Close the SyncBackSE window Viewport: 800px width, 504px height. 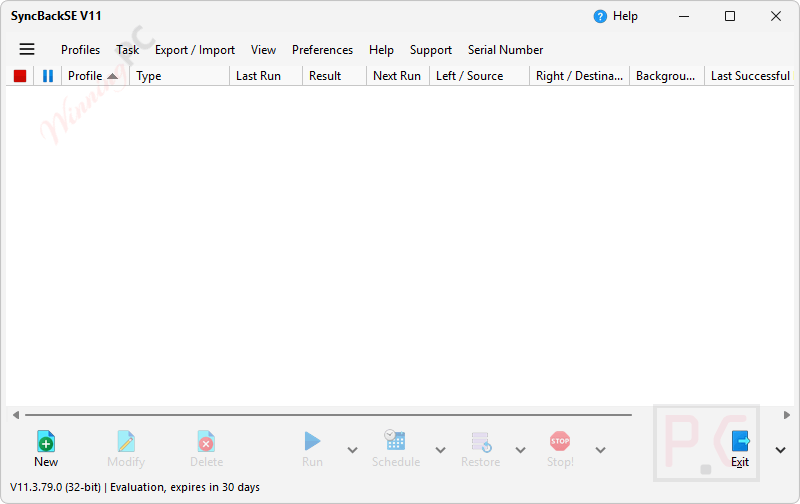776,16
